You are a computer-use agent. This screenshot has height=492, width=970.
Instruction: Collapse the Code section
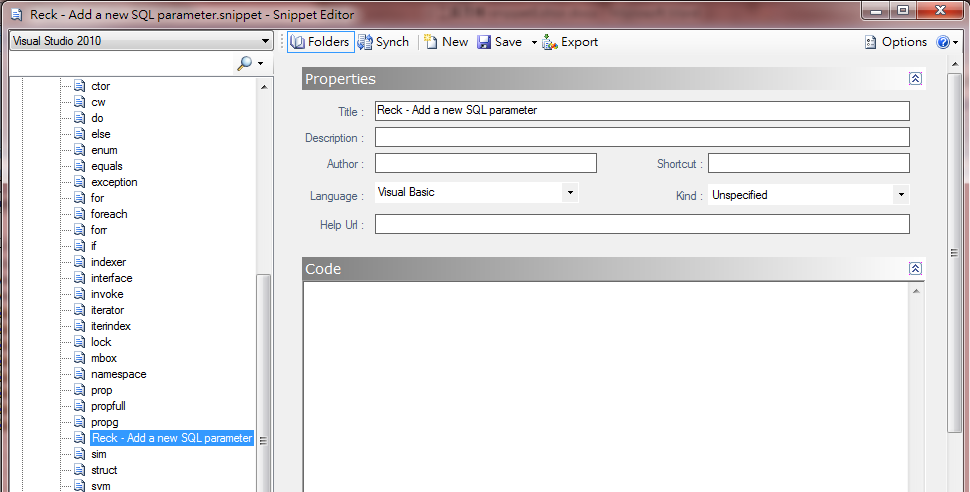click(916, 269)
